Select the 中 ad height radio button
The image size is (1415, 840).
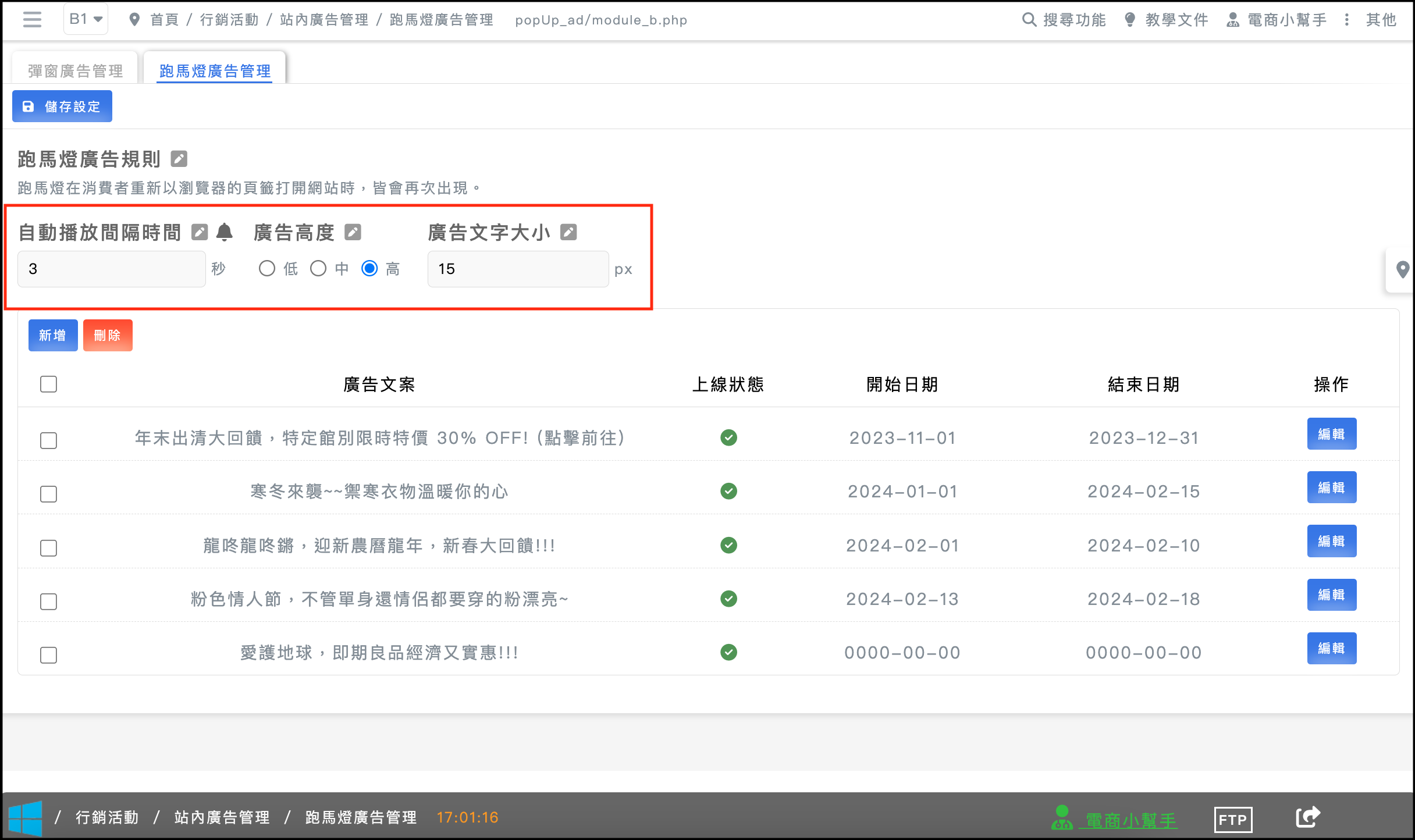point(318,269)
